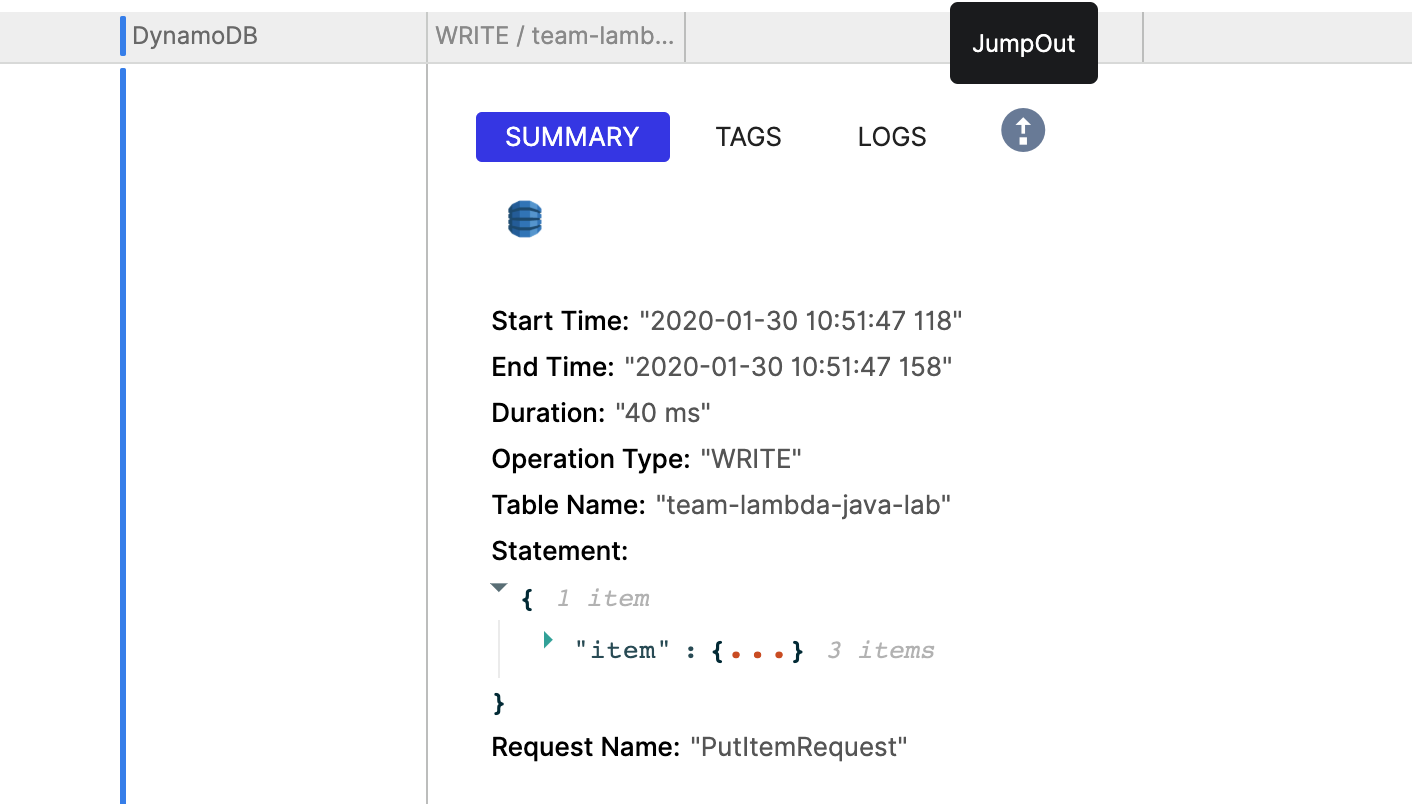Click the Start Time value
Viewport: 1412px width, 804px height.
point(801,321)
